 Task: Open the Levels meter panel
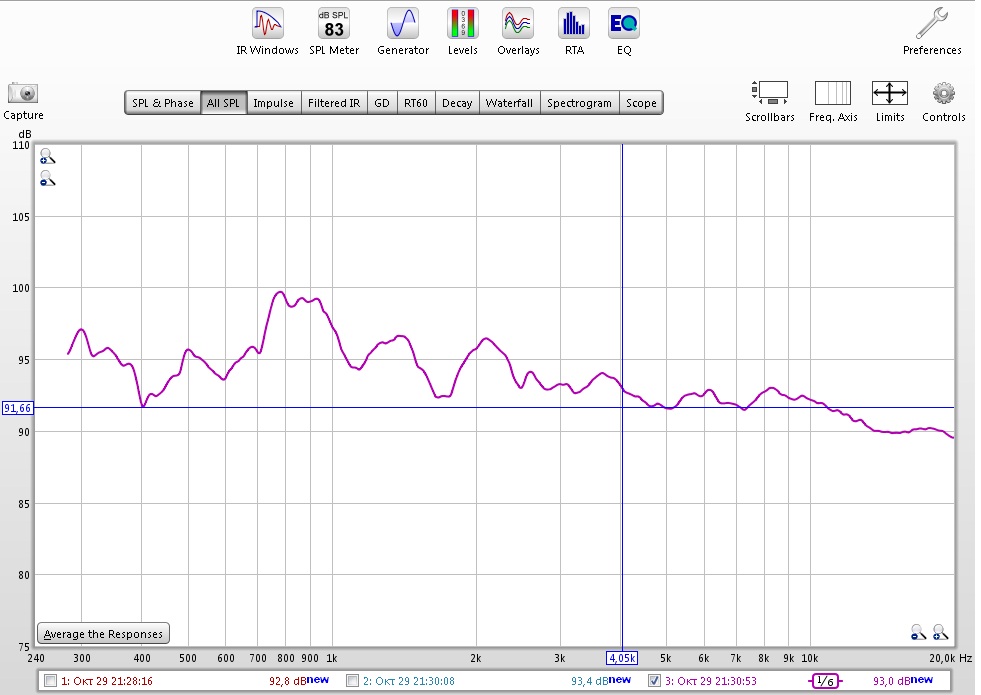click(x=462, y=31)
